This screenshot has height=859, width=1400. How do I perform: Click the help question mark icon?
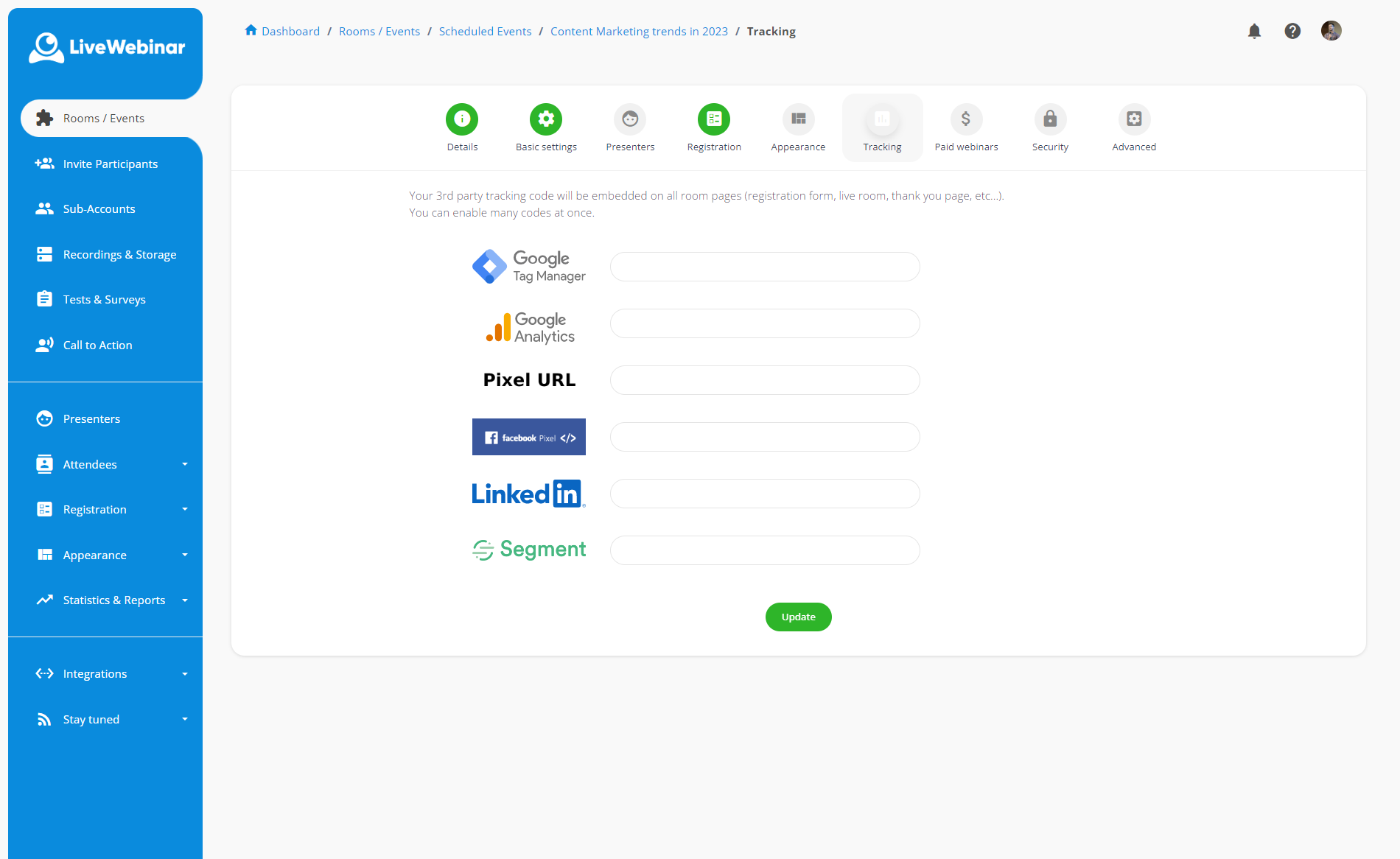pyautogui.click(x=1293, y=31)
